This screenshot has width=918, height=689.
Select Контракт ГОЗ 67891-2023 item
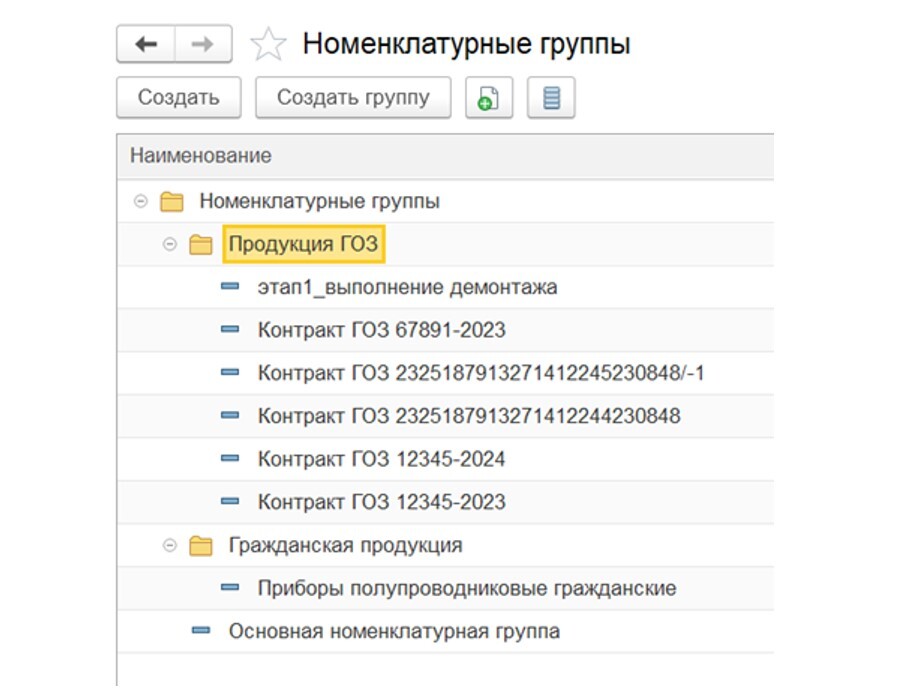tap(382, 330)
